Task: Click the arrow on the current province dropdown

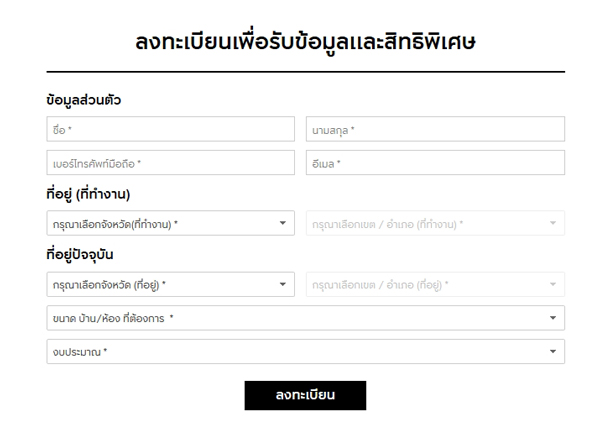Action: pos(283,285)
